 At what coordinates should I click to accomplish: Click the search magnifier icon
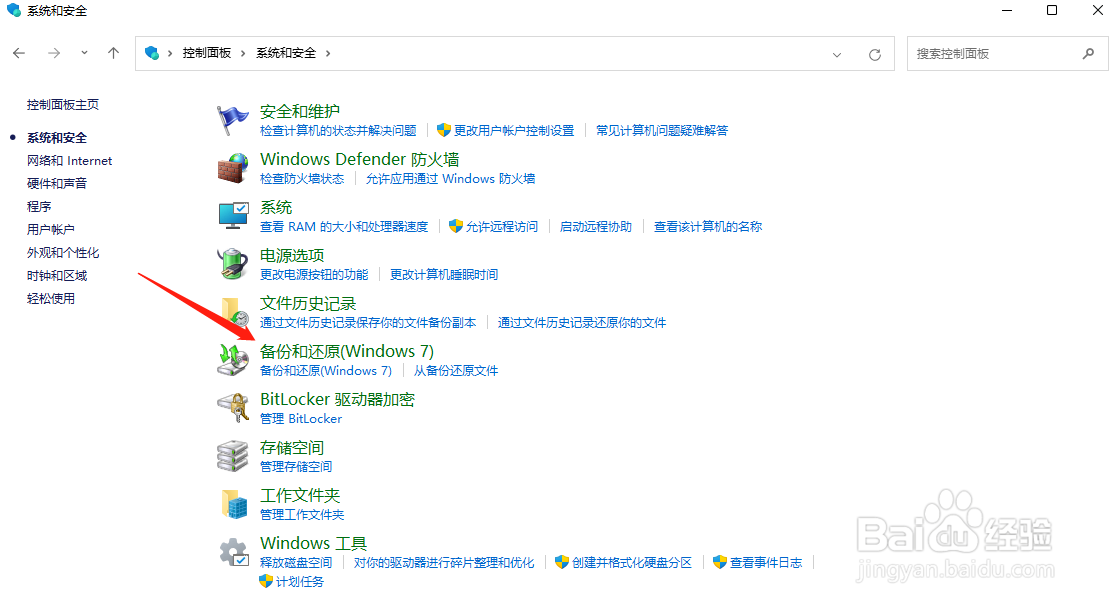[1088, 53]
